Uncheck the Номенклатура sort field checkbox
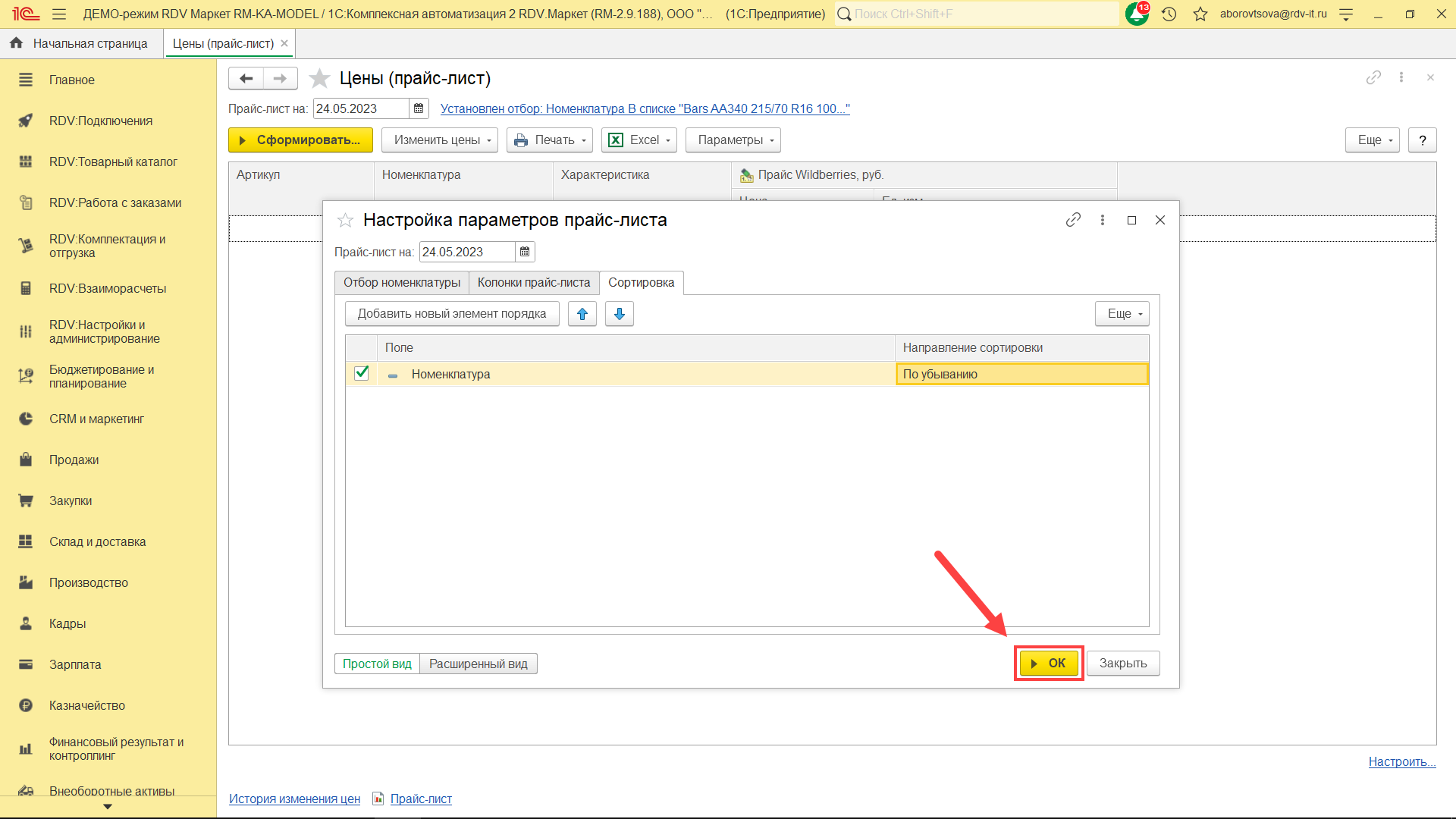1456x819 pixels. (362, 373)
